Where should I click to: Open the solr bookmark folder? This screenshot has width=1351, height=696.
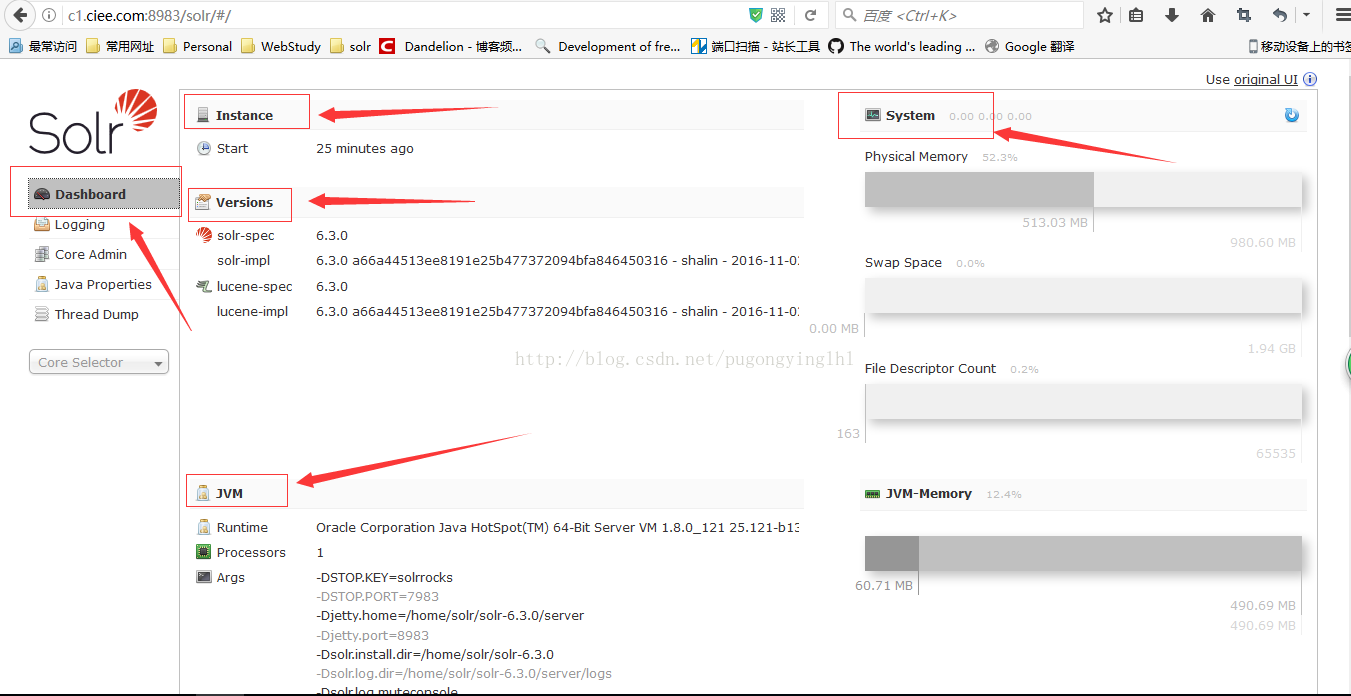351,46
